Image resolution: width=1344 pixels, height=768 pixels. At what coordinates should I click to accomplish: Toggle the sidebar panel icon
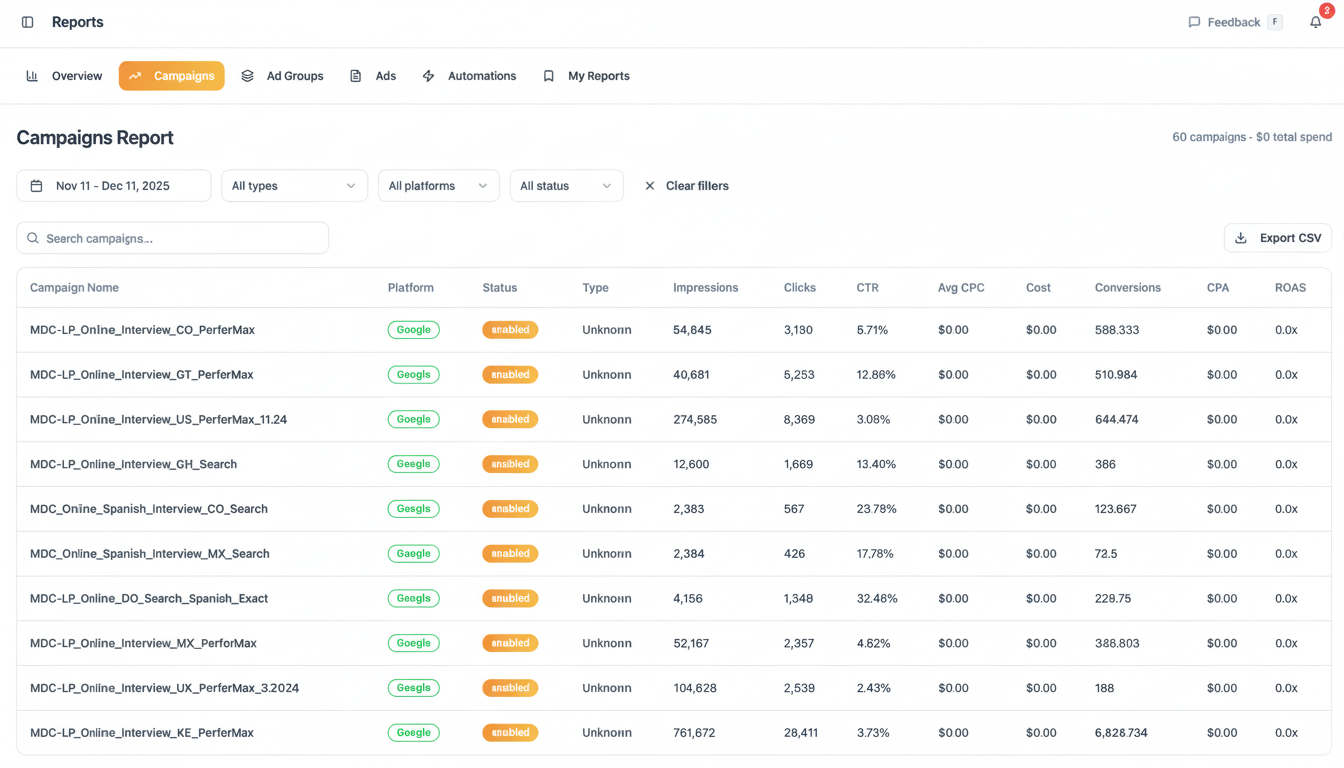pyautogui.click(x=28, y=22)
